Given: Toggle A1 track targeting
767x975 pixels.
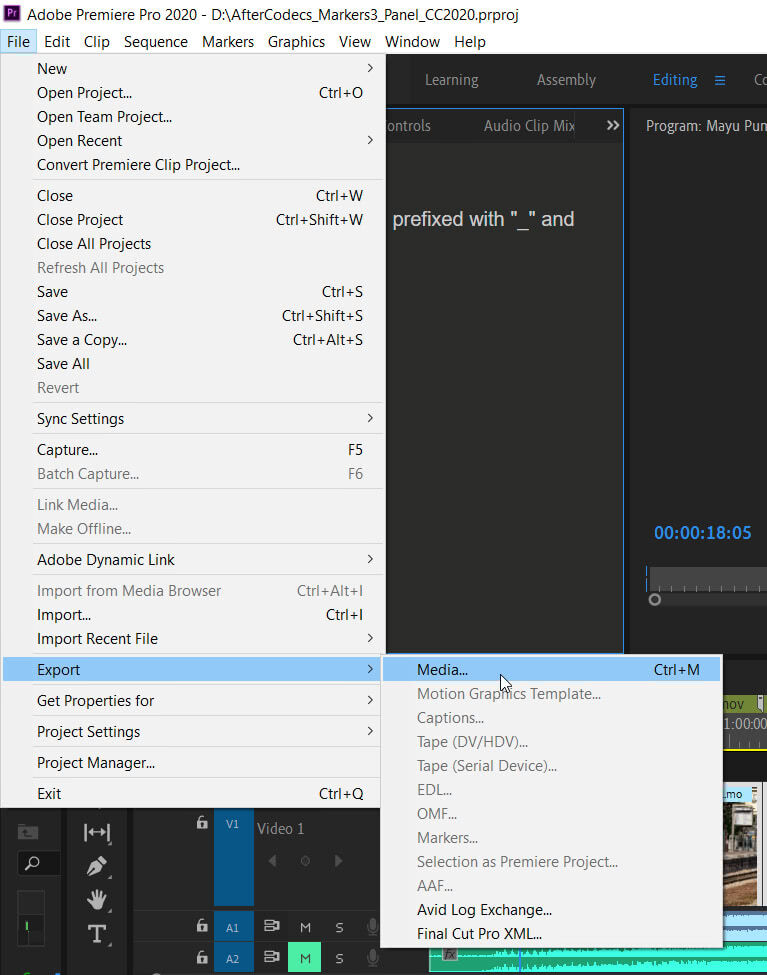Looking at the screenshot, I should tap(233, 927).
